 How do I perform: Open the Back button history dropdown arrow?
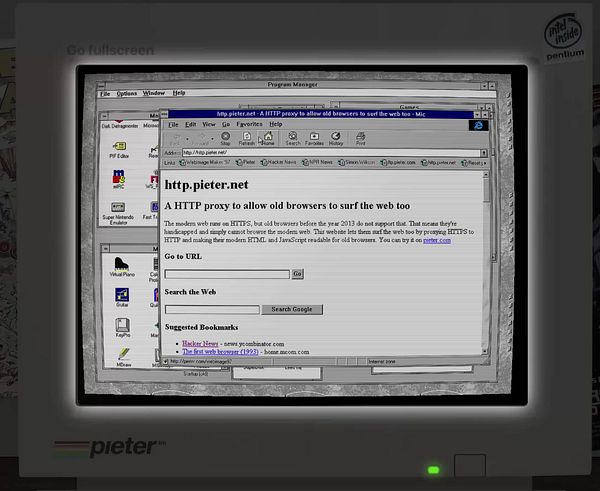(x=187, y=139)
